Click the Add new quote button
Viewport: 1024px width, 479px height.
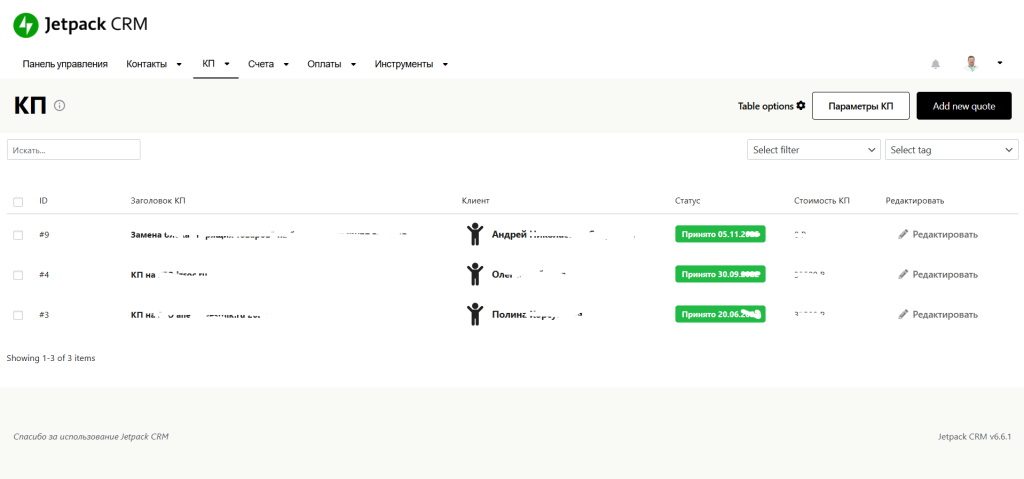tap(964, 106)
